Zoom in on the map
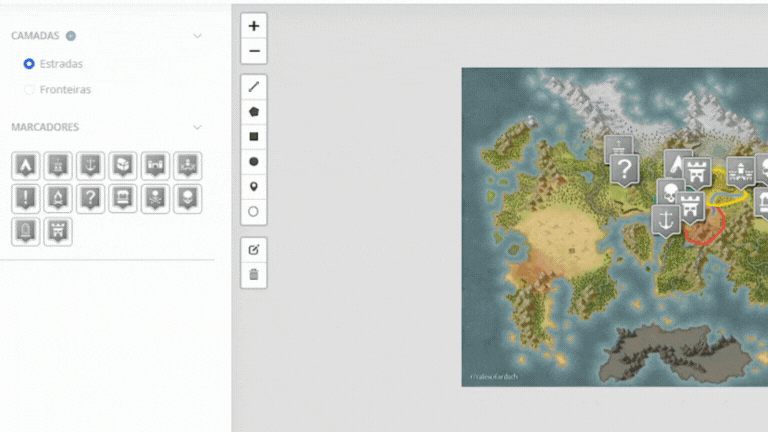The image size is (768, 432). click(254, 26)
